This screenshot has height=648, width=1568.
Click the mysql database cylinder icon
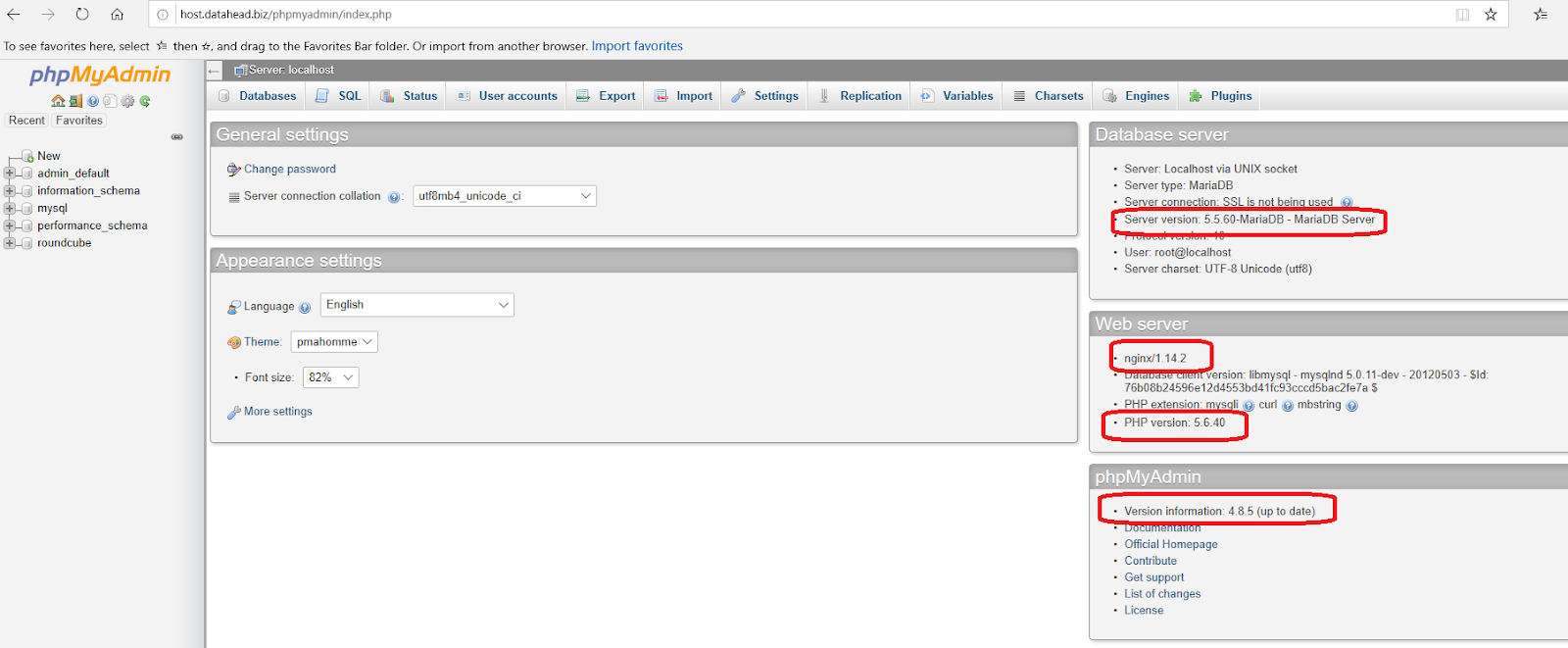(27, 209)
